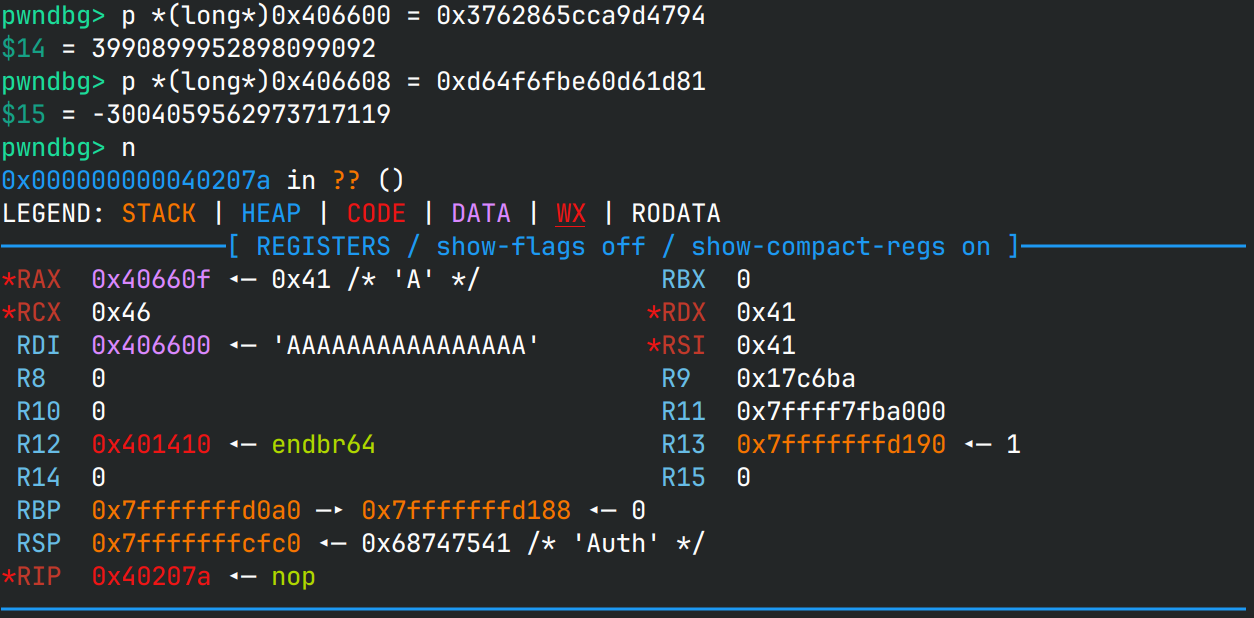This screenshot has width=1254, height=618.
Task: Select the RBP value 0x7fffffffd0a0
Action: click(x=196, y=510)
